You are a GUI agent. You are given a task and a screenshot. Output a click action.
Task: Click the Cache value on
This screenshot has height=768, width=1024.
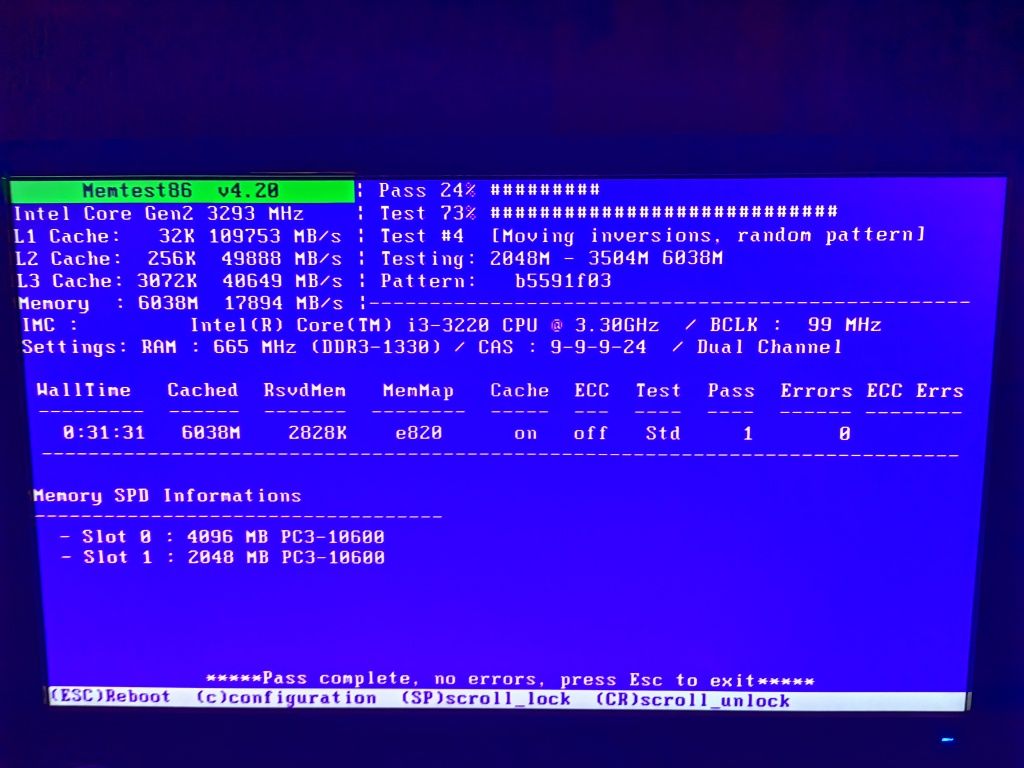(526, 434)
